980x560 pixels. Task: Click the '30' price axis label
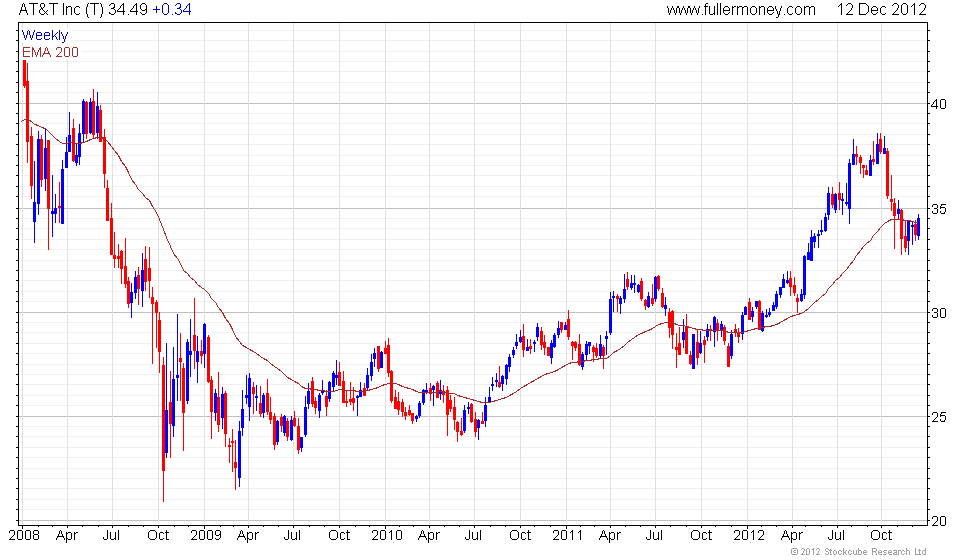(x=939, y=313)
